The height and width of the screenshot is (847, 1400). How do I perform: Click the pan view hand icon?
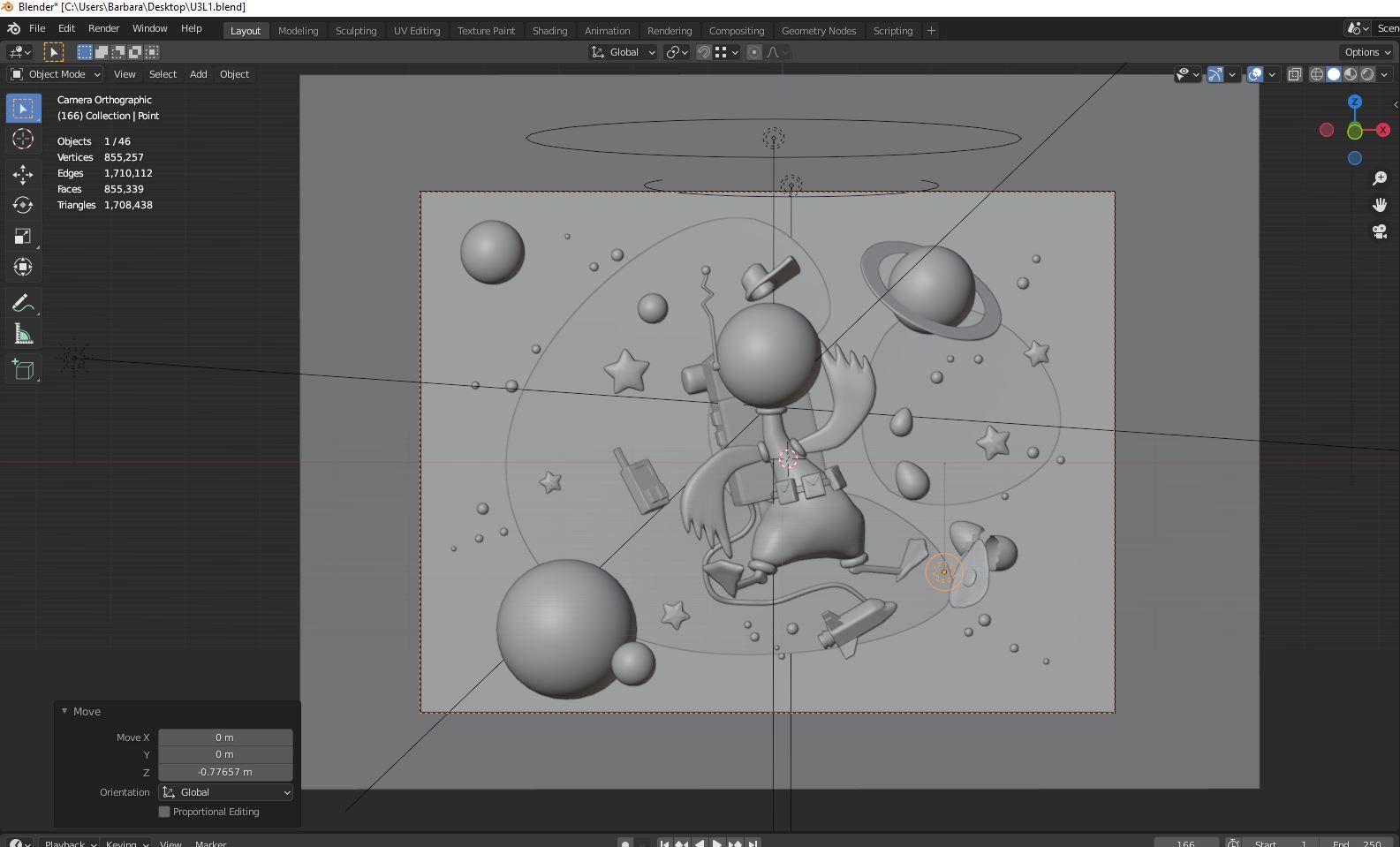[x=1380, y=205]
